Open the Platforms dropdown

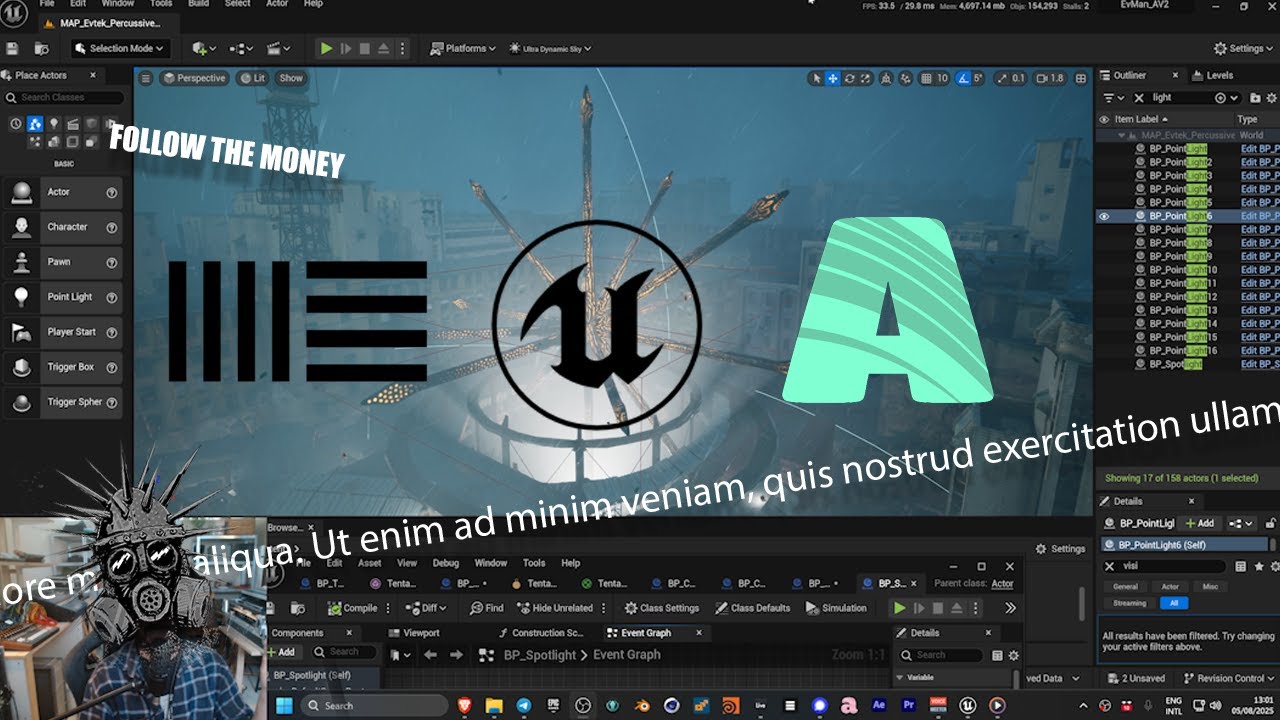click(463, 48)
